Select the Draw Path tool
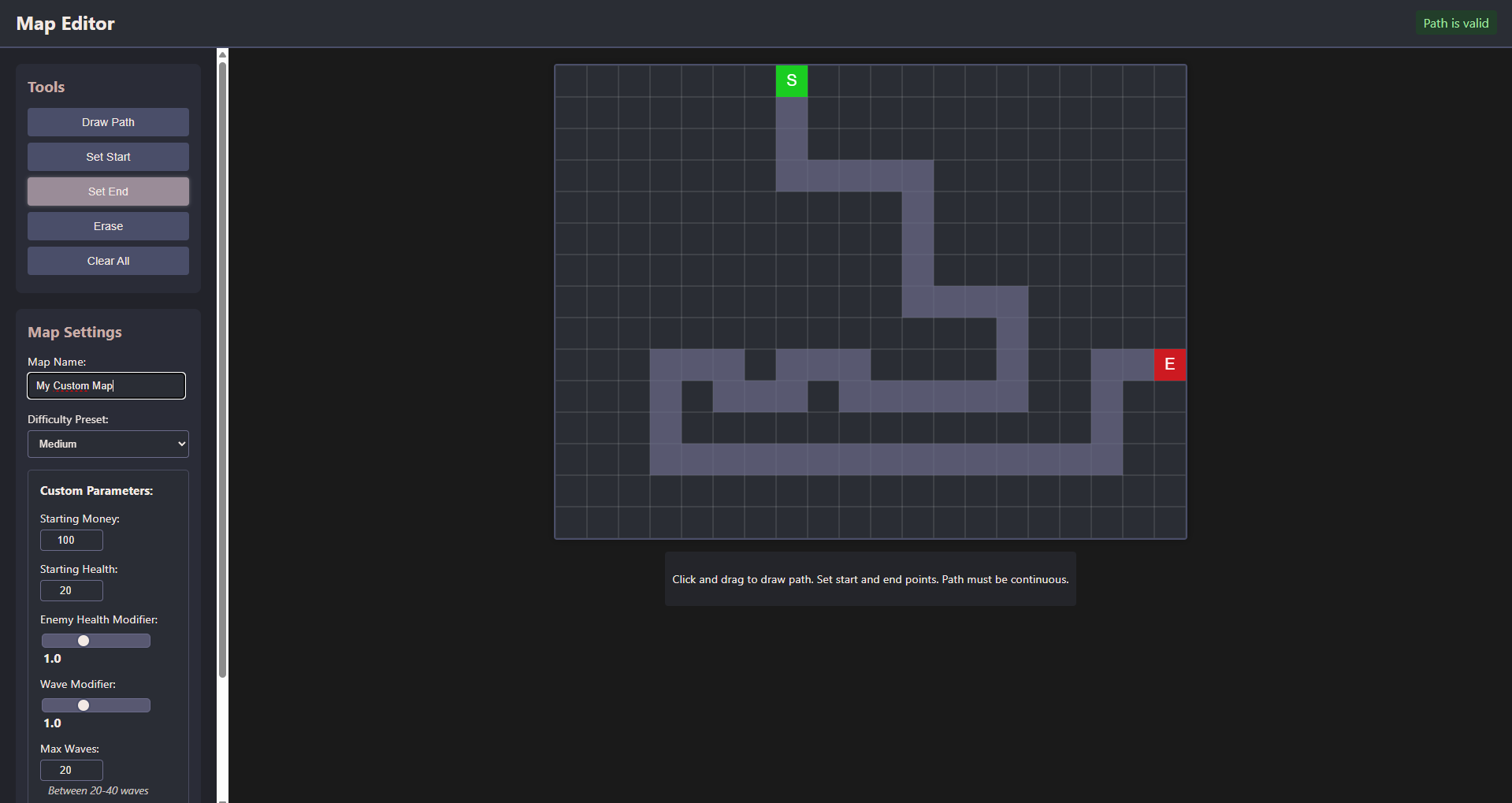 (x=108, y=122)
